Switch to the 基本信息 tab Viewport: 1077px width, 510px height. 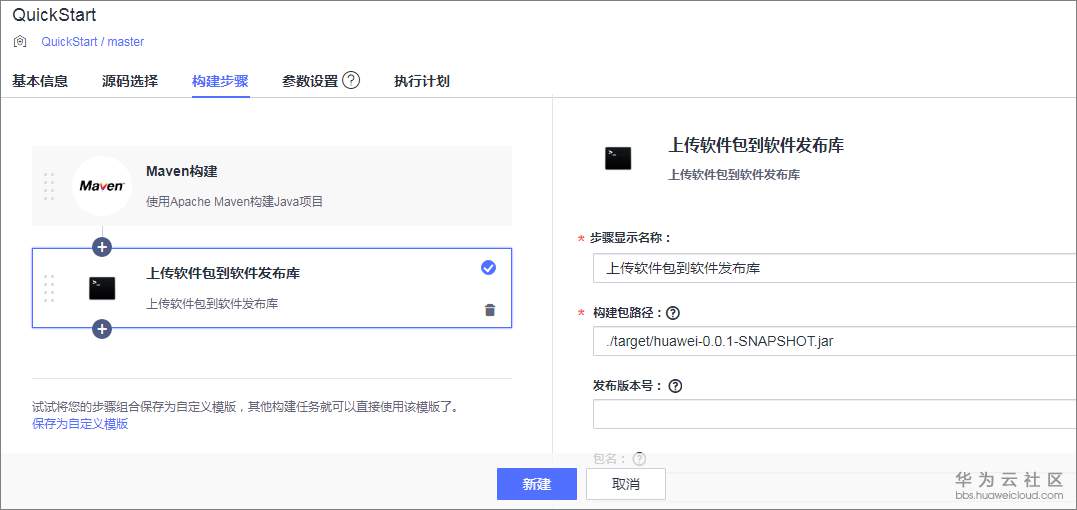click(x=40, y=82)
